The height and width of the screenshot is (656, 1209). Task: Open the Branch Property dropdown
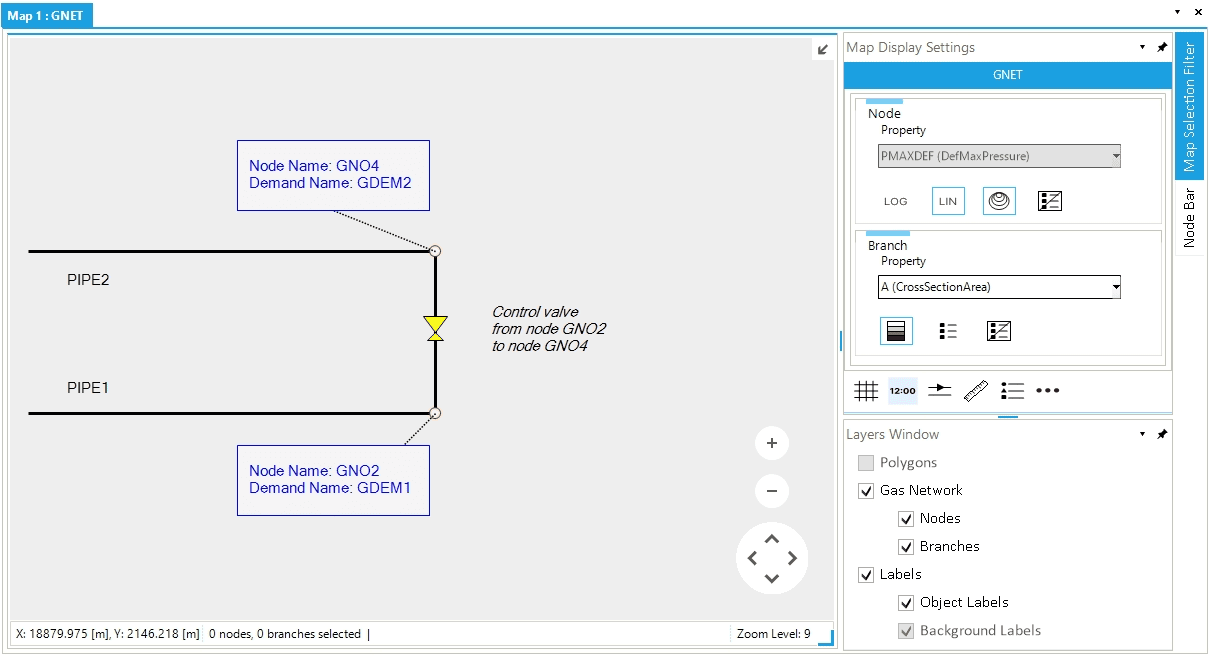coord(999,287)
